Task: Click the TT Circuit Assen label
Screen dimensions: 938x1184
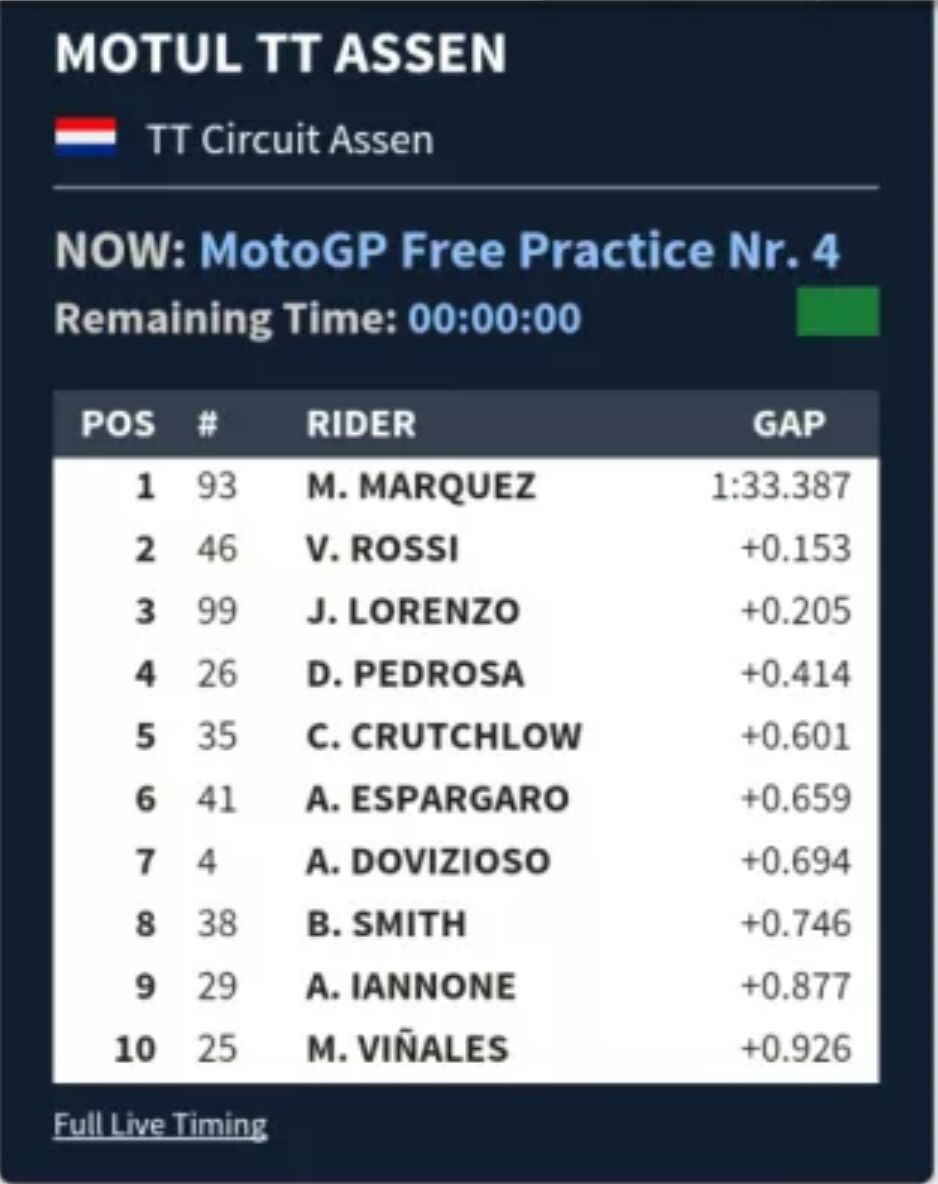Action: coord(290,139)
